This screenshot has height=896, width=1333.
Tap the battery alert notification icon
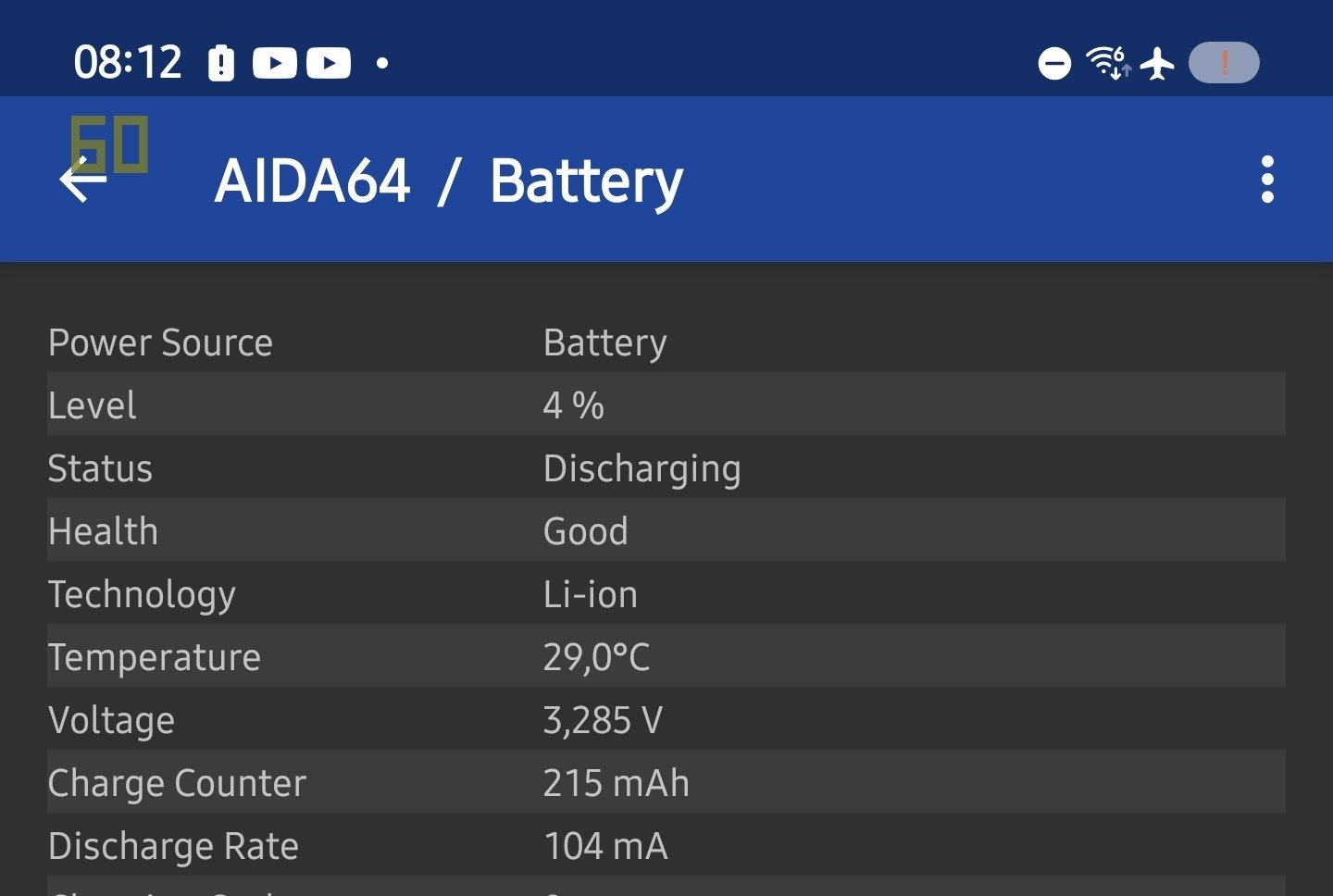[x=221, y=63]
